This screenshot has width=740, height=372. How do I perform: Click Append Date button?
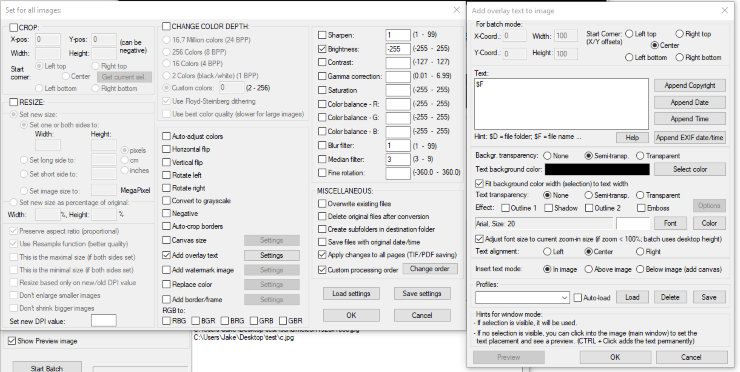tap(690, 102)
